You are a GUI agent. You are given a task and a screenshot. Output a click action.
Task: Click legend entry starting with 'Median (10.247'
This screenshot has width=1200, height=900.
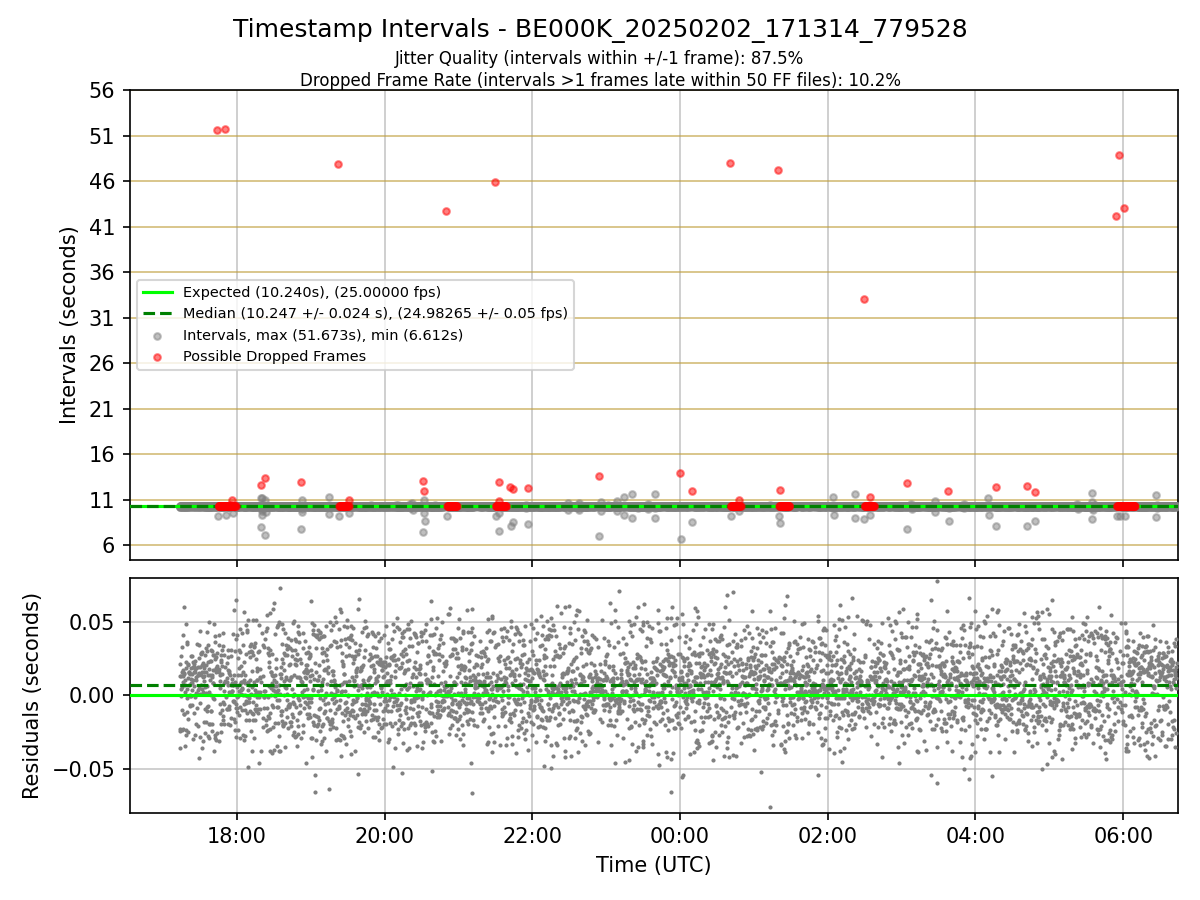click(375, 313)
